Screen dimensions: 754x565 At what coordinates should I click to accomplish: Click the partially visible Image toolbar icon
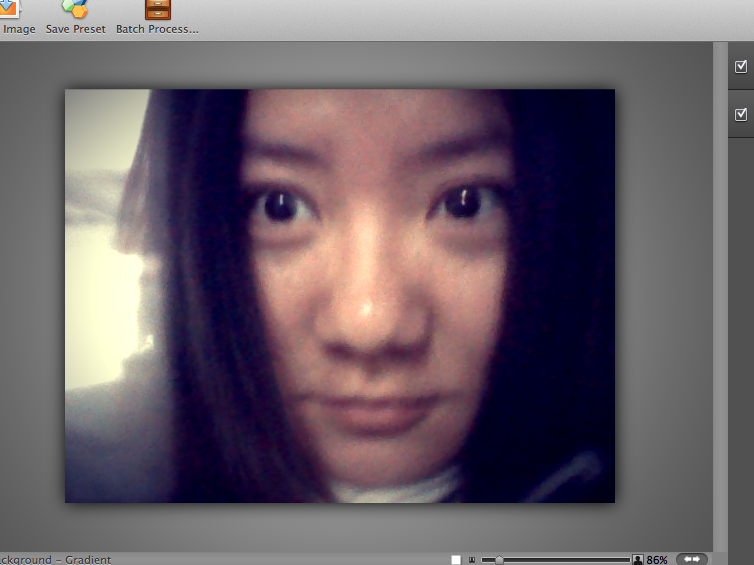(x=8, y=10)
